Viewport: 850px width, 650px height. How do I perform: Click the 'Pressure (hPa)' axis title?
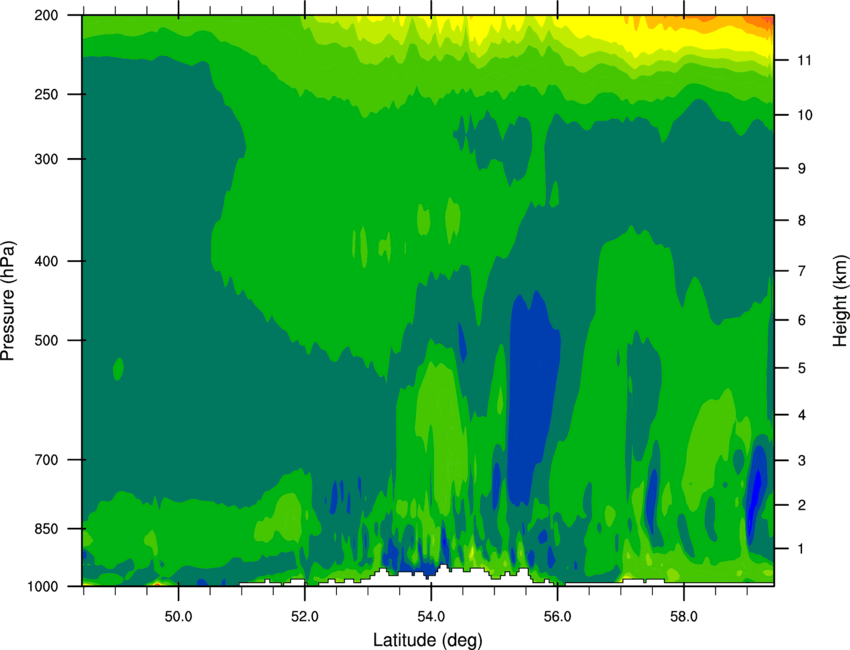coord(8,301)
